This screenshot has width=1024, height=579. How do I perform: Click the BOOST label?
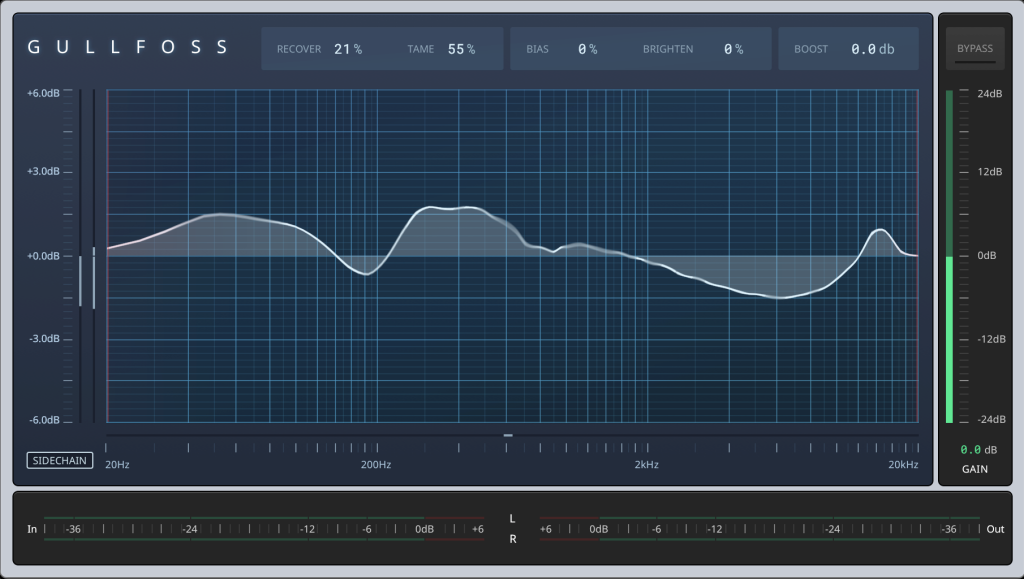[811, 49]
